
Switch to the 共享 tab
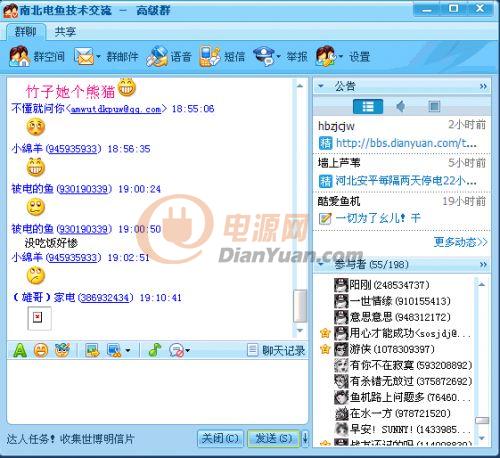pyautogui.click(x=65, y=32)
